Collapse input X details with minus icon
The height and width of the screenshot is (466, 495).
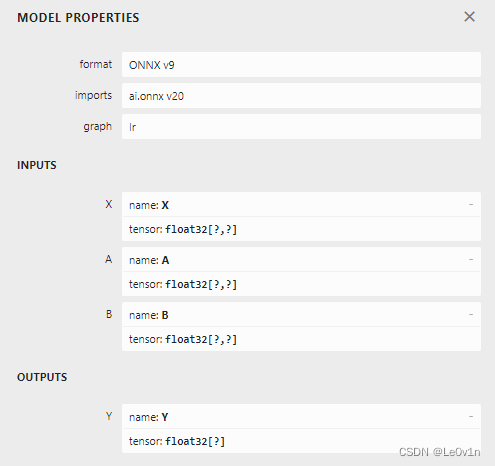pyautogui.click(x=471, y=204)
